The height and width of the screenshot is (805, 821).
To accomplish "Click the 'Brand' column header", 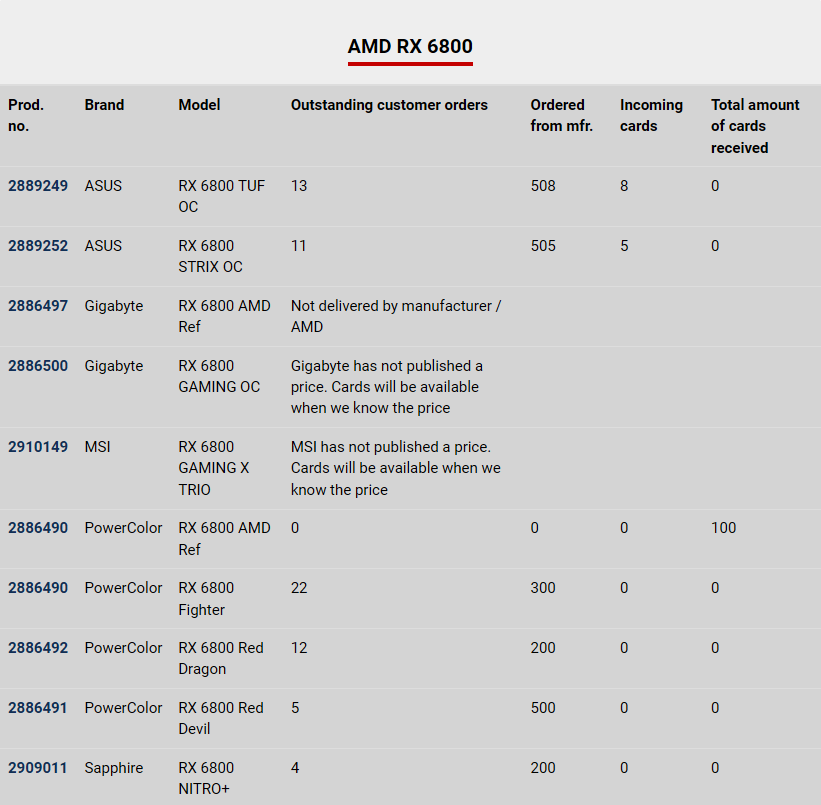I will click(104, 105).
